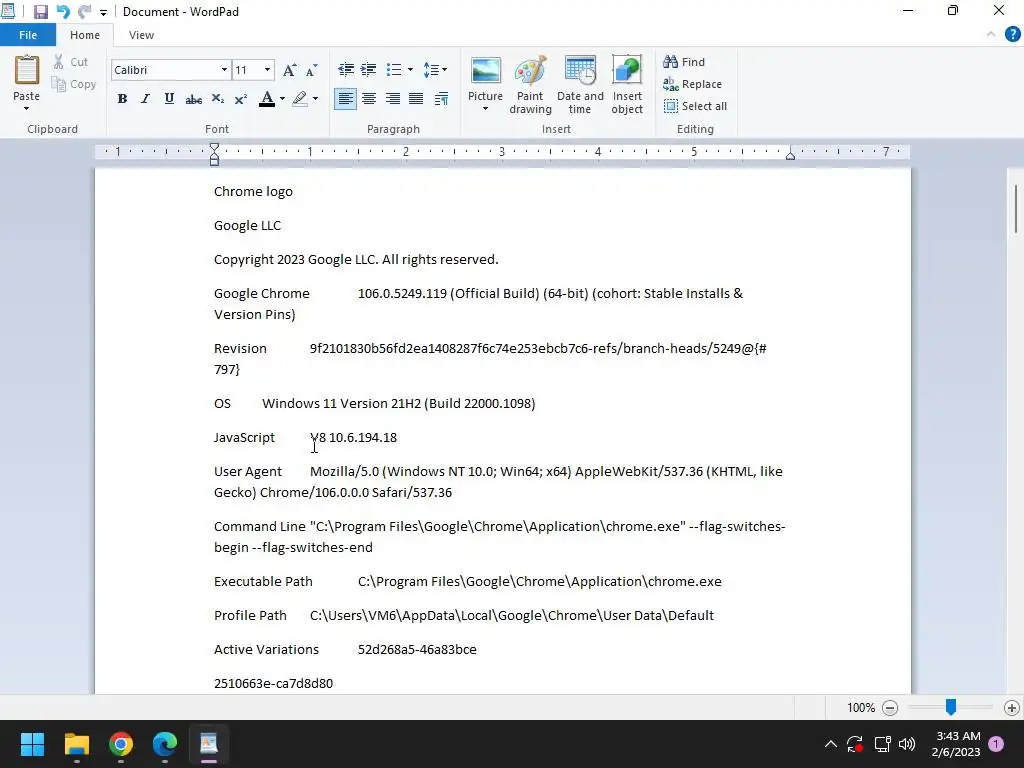
Task: Open the paragraph settings dialog
Action: (x=441, y=99)
